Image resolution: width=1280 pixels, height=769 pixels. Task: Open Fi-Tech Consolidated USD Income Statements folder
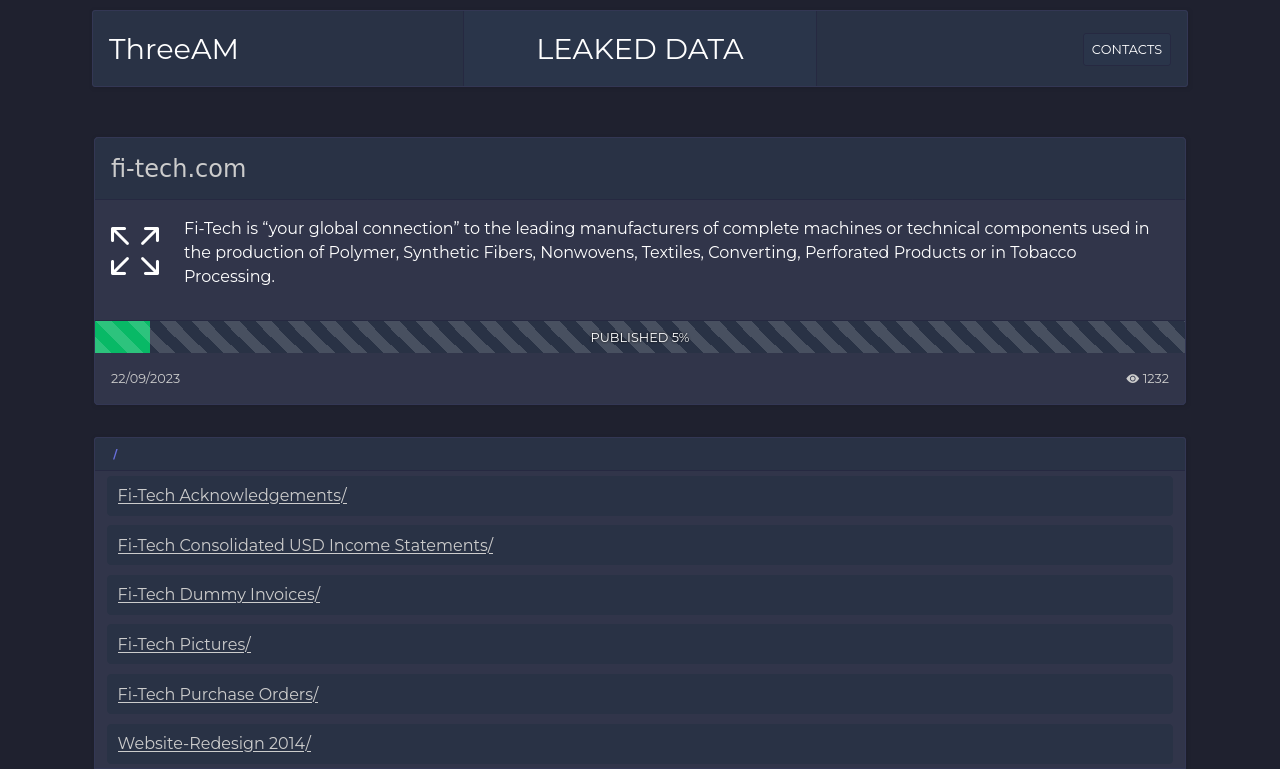305,546
